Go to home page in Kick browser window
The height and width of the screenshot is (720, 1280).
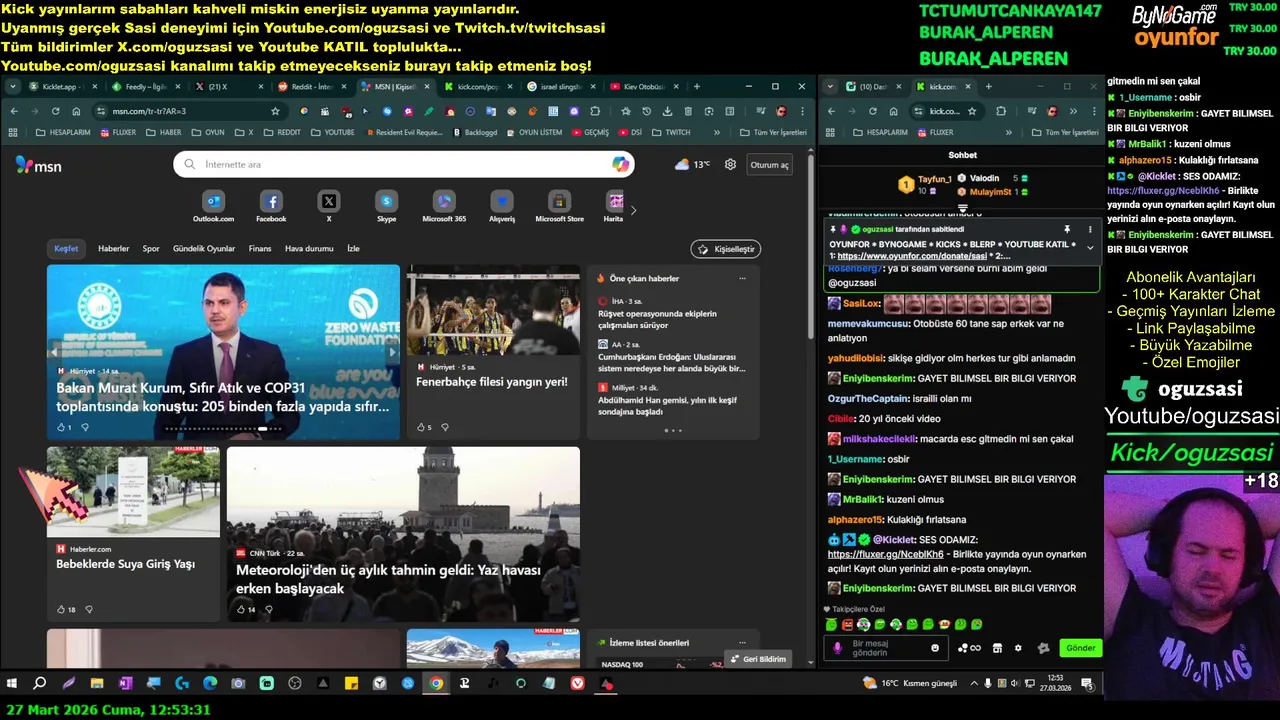(x=893, y=111)
